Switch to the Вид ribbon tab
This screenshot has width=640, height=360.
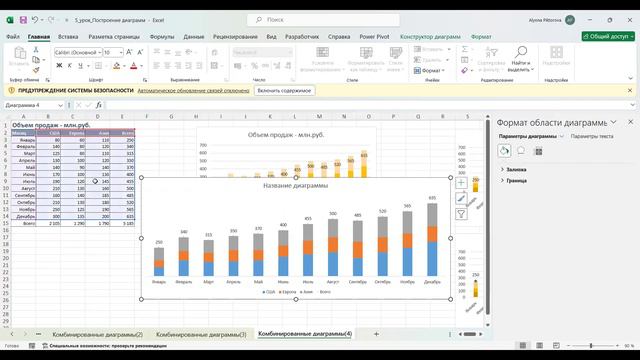pyautogui.click(x=271, y=37)
